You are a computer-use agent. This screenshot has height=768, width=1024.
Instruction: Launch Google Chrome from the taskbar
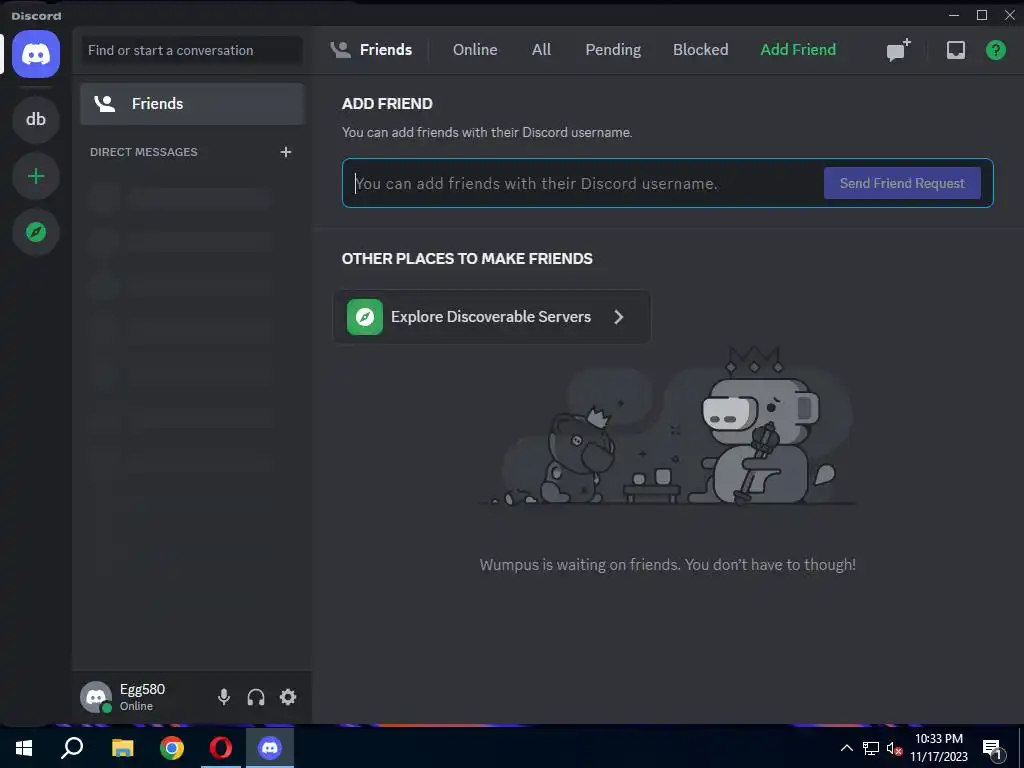point(172,747)
